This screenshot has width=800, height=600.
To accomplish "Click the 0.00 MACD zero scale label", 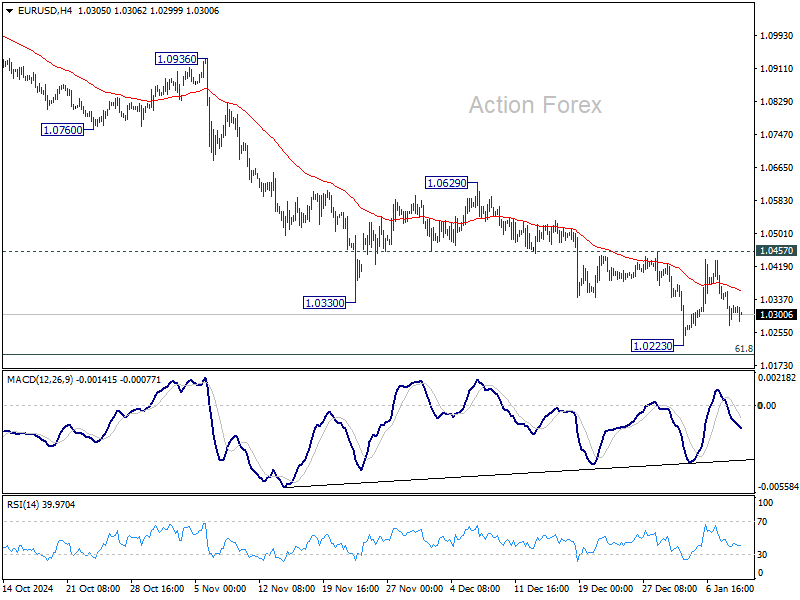I will (x=767, y=406).
